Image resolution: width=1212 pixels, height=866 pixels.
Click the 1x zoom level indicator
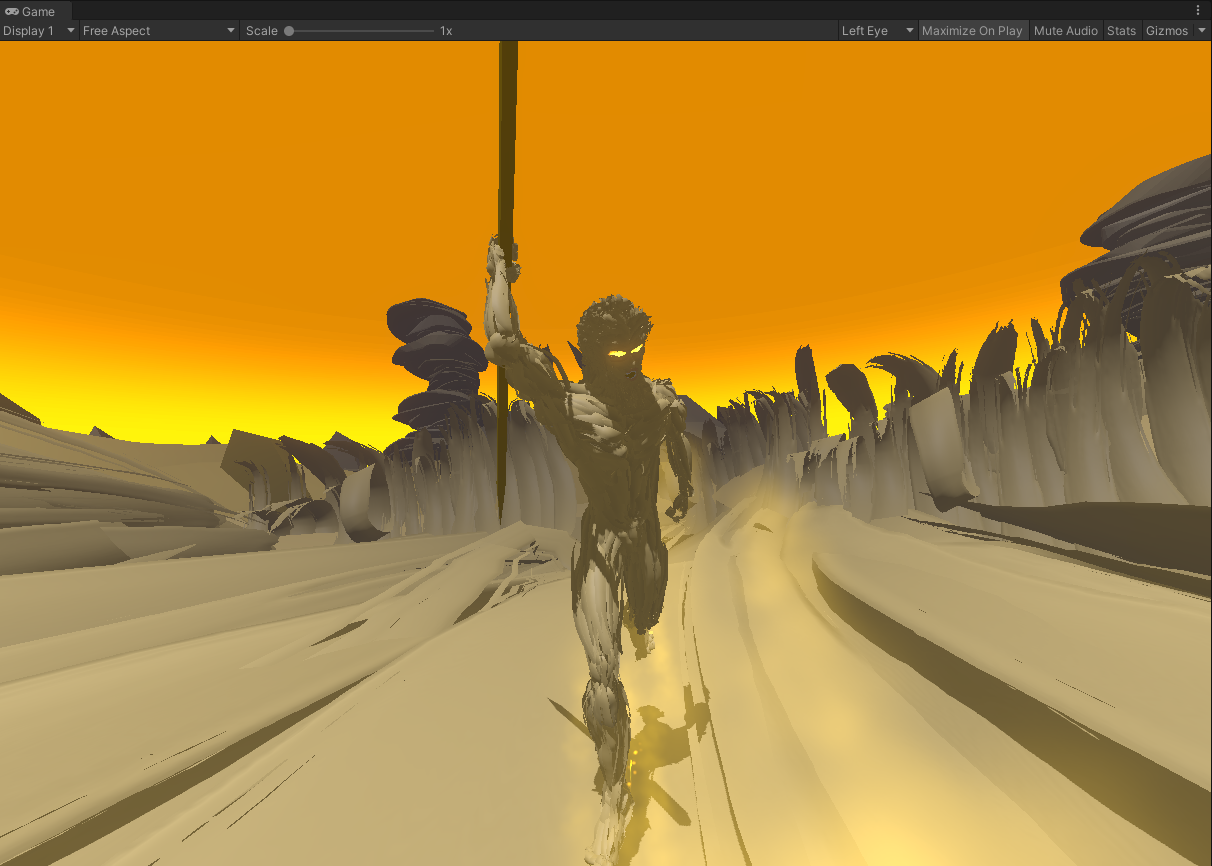(445, 30)
